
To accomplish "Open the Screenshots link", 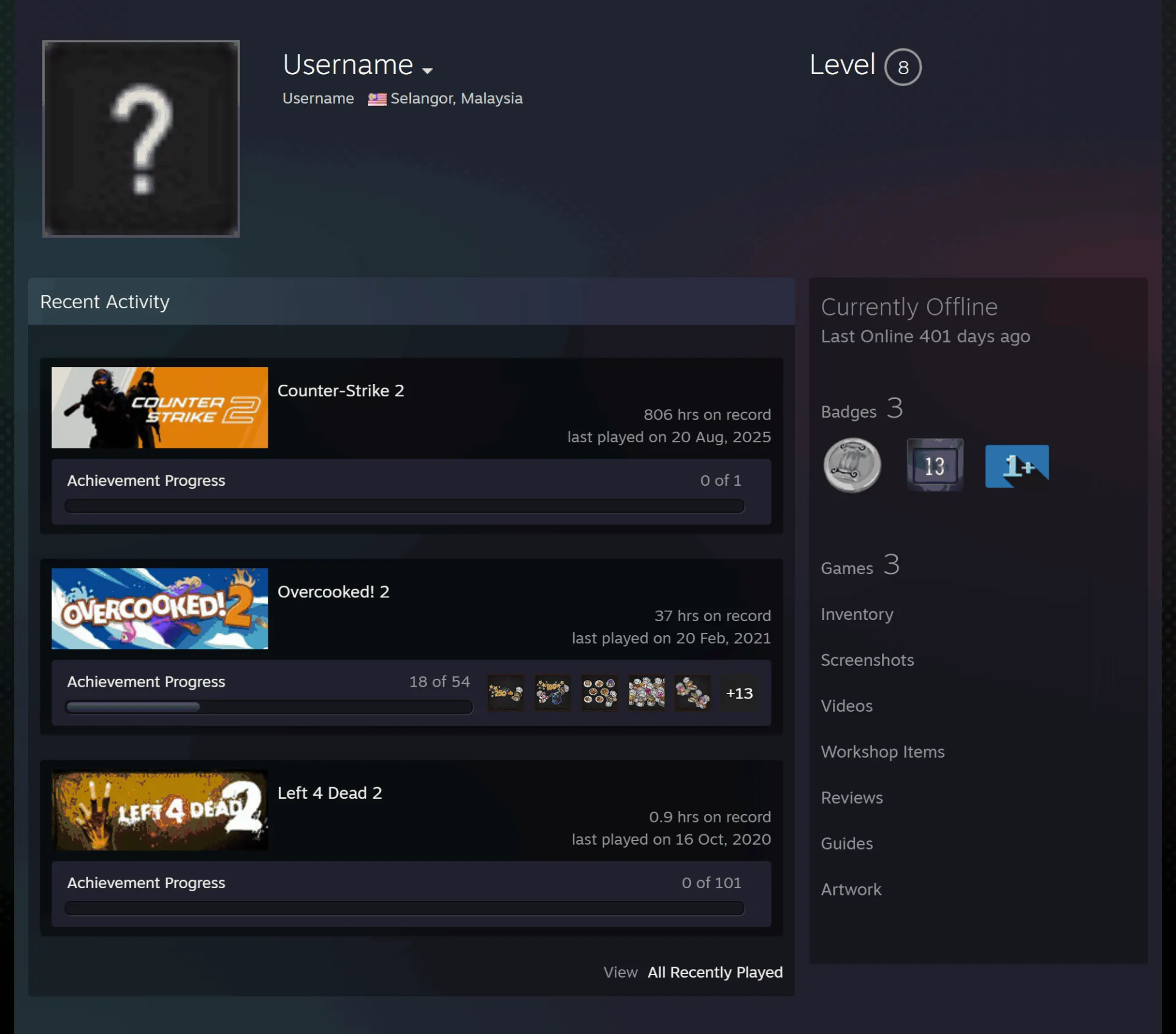I will coord(867,660).
